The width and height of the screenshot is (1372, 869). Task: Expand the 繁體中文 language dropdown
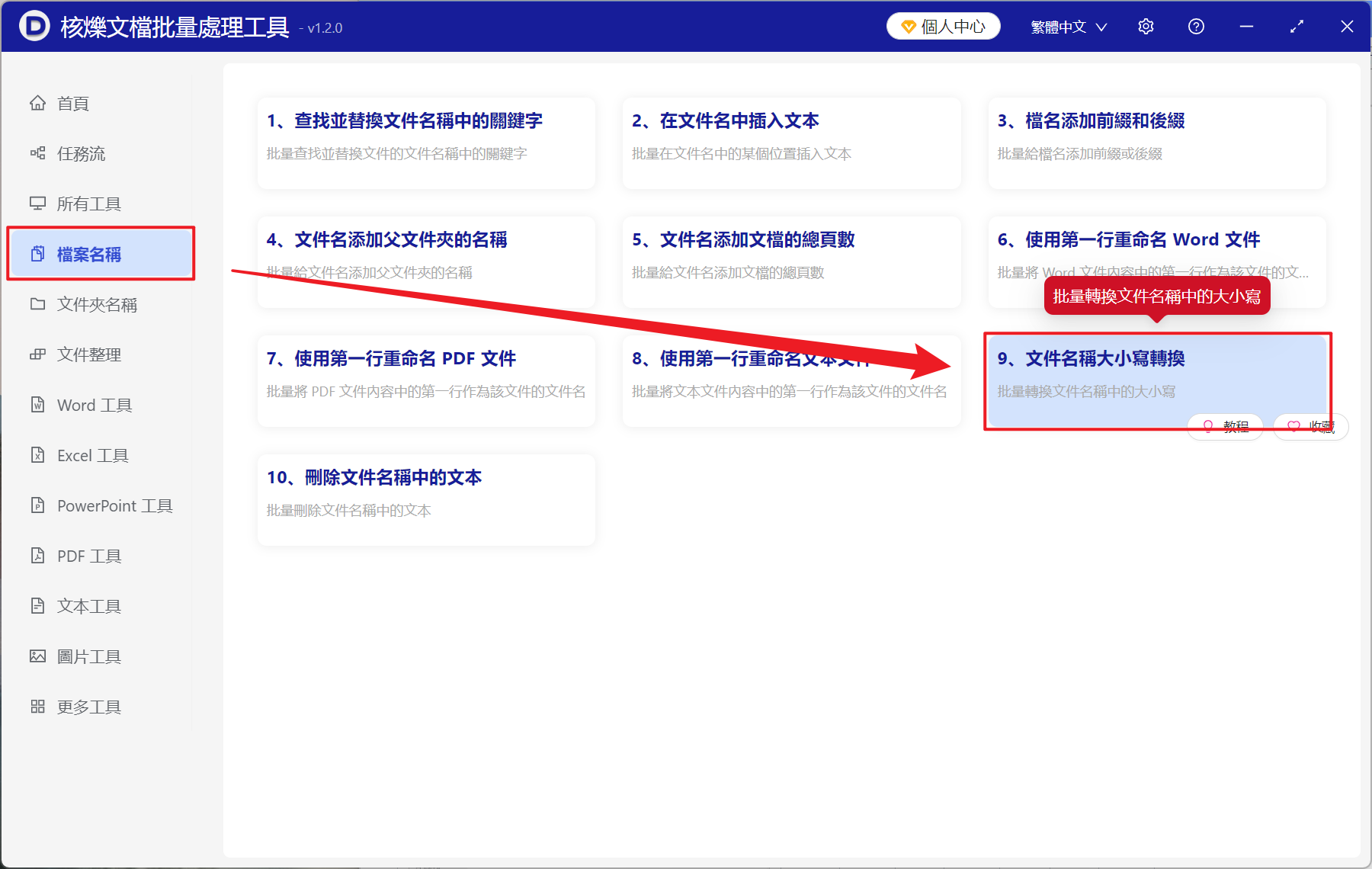click(x=1067, y=26)
